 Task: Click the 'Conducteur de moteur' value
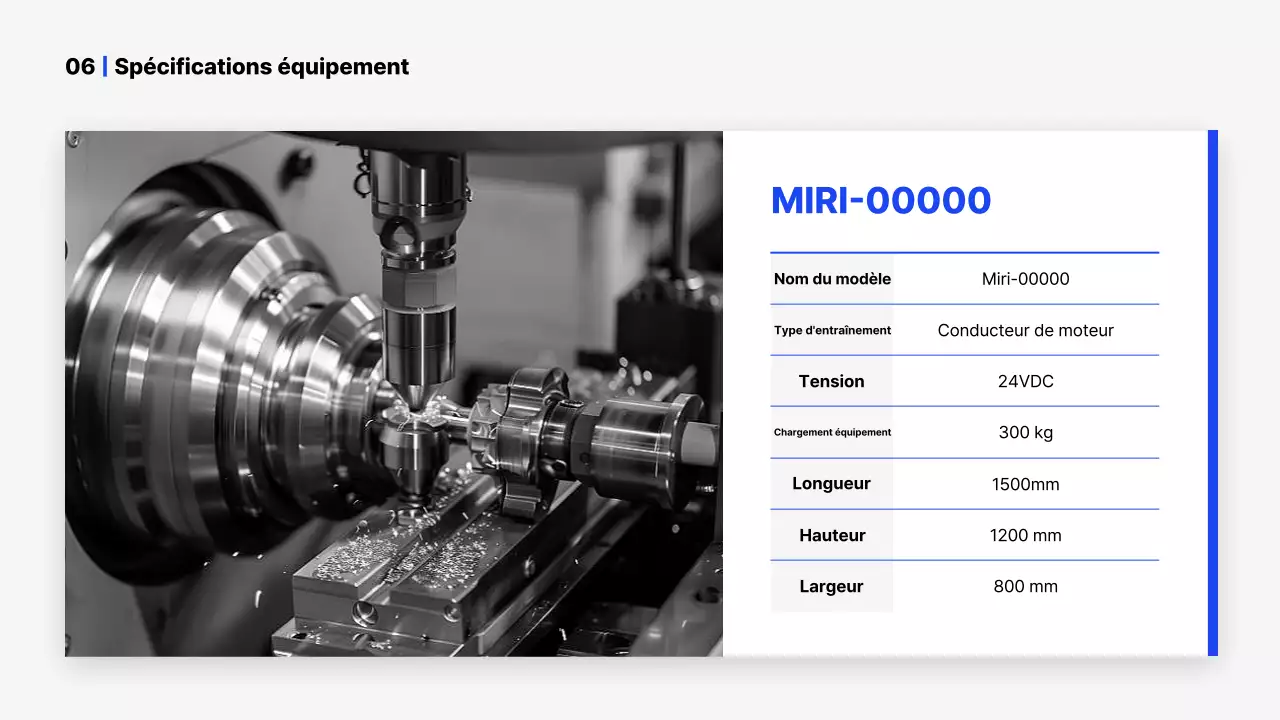click(1025, 330)
